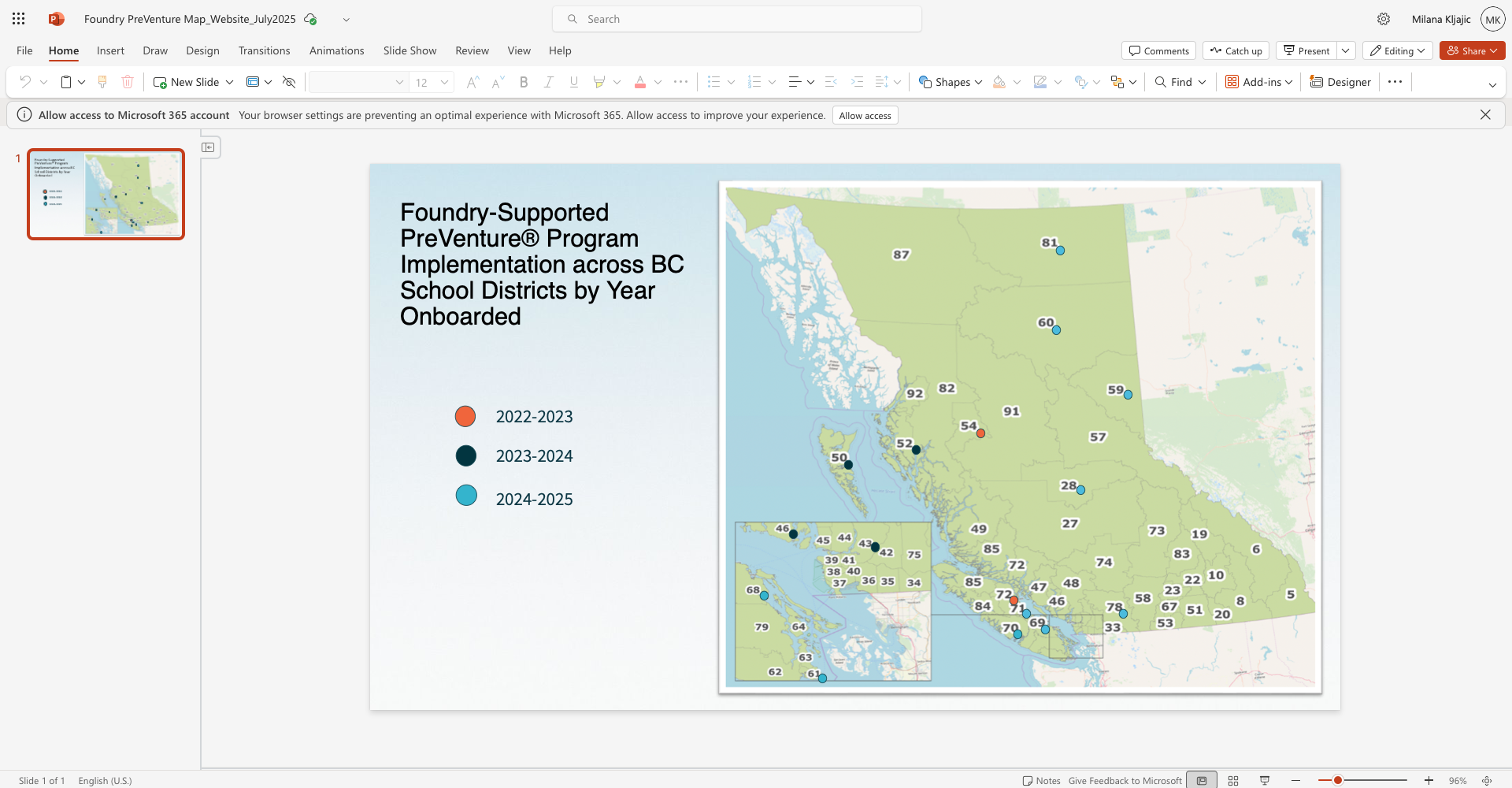Click Give Feedback to Microsoft
This screenshot has width=1512, height=788.
pos(1125,780)
